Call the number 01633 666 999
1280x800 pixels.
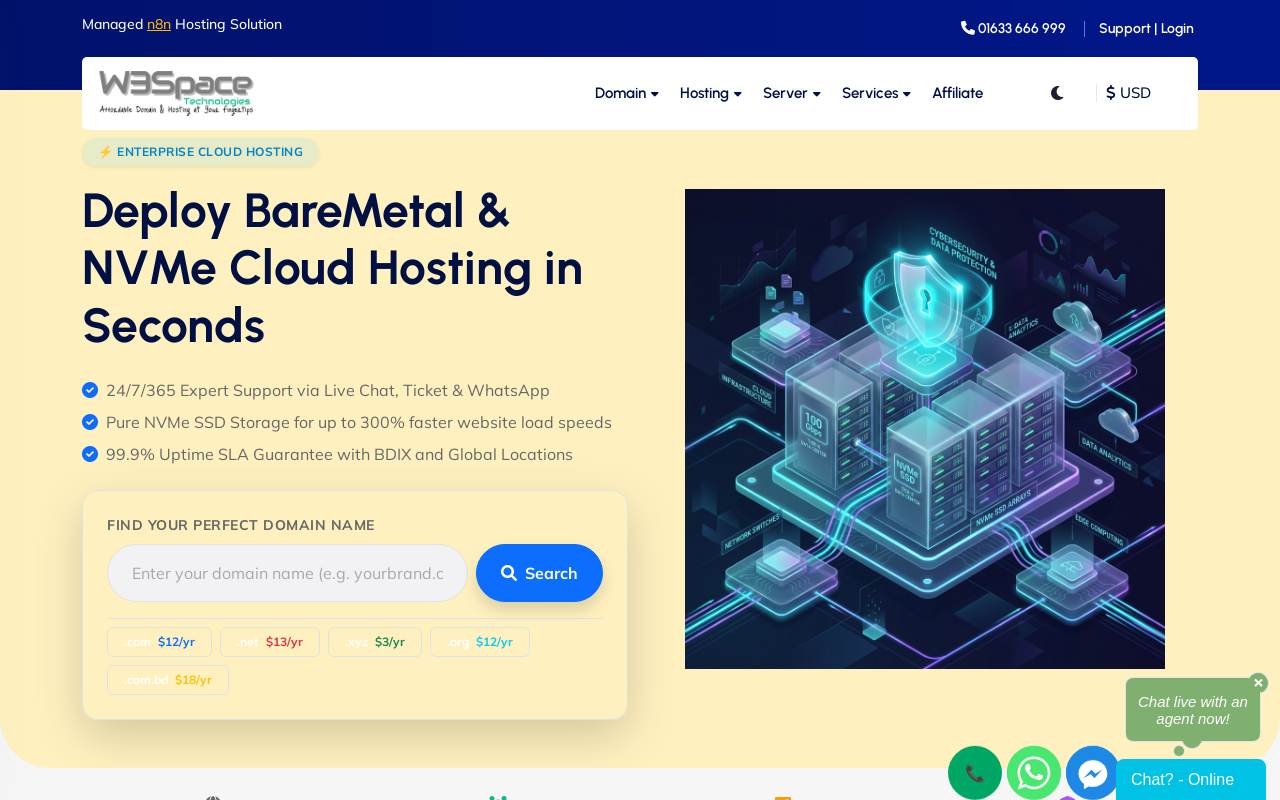point(1013,28)
